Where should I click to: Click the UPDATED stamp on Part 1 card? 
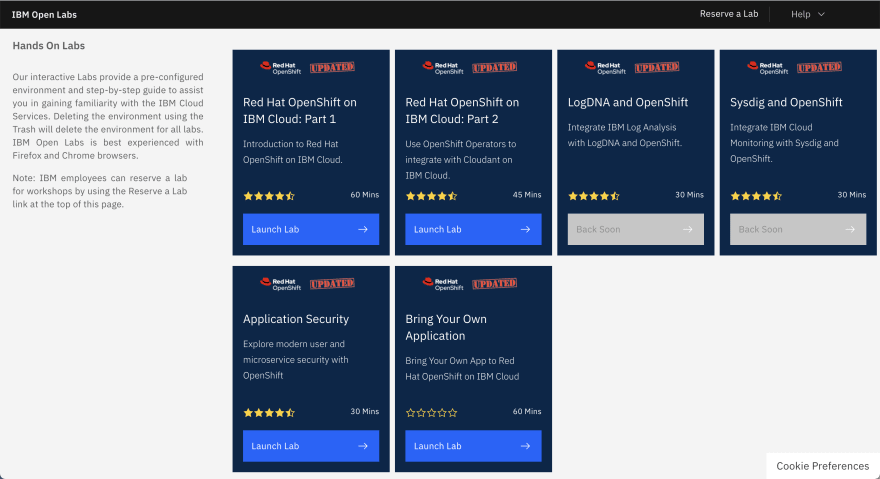pos(332,67)
